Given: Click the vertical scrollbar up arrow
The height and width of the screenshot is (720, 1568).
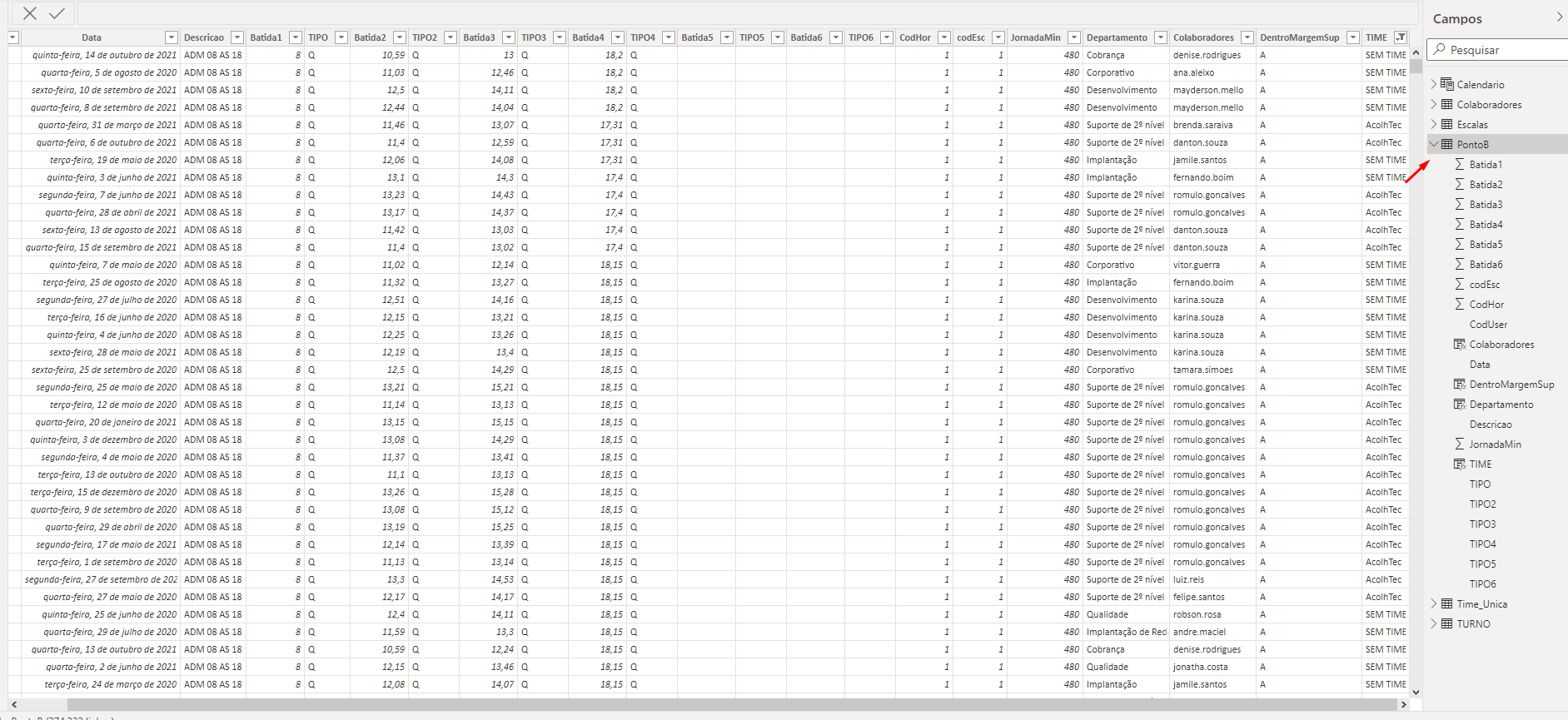Looking at the screenshot, I should [x=1416, y=52].
